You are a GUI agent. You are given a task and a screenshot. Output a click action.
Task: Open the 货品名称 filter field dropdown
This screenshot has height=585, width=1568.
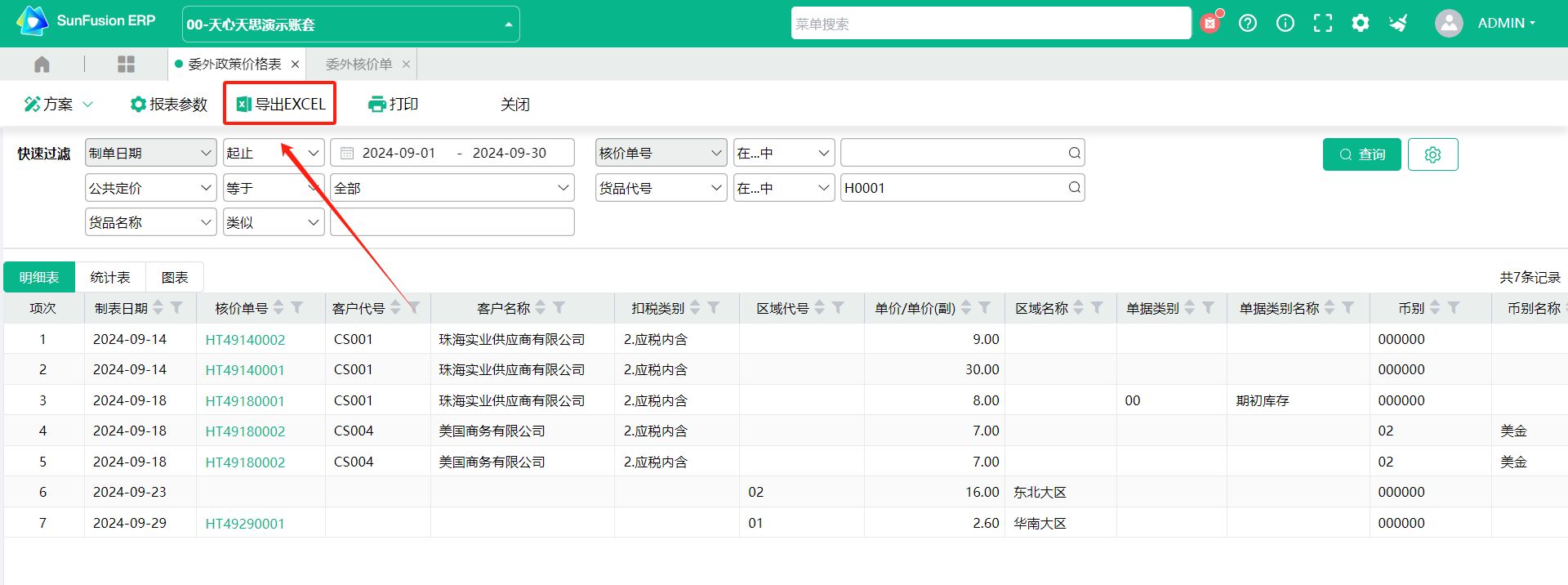(150, 222)
